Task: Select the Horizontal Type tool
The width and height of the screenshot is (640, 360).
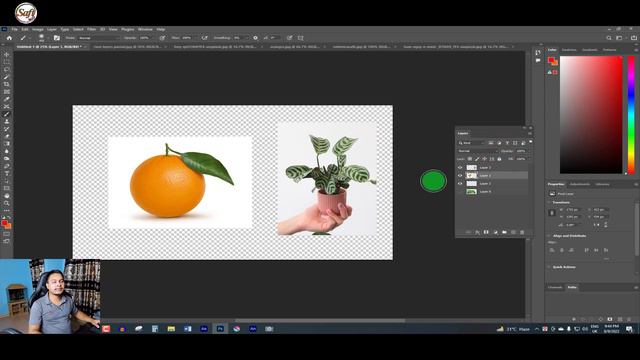Action: pyautogui.click(x=7, y=173)
